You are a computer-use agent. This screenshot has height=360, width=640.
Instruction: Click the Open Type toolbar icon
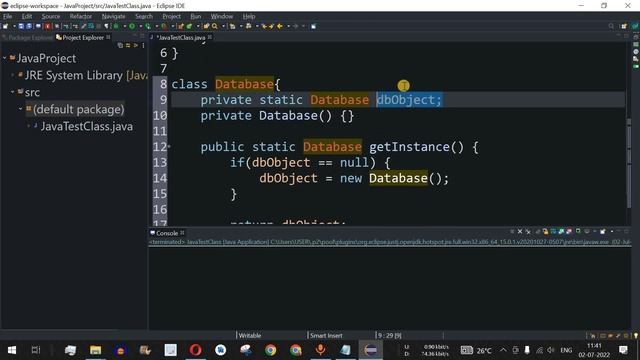(x=206, y=26)
